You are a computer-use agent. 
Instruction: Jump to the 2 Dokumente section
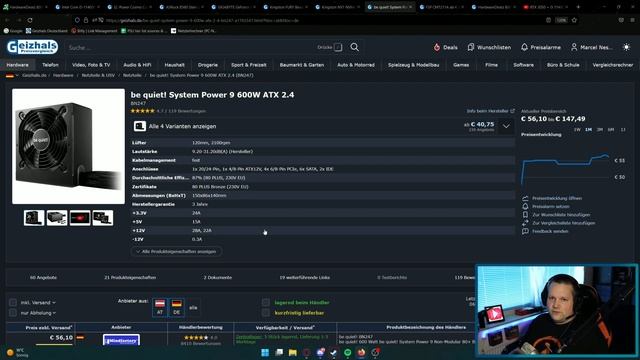(218, 278)
